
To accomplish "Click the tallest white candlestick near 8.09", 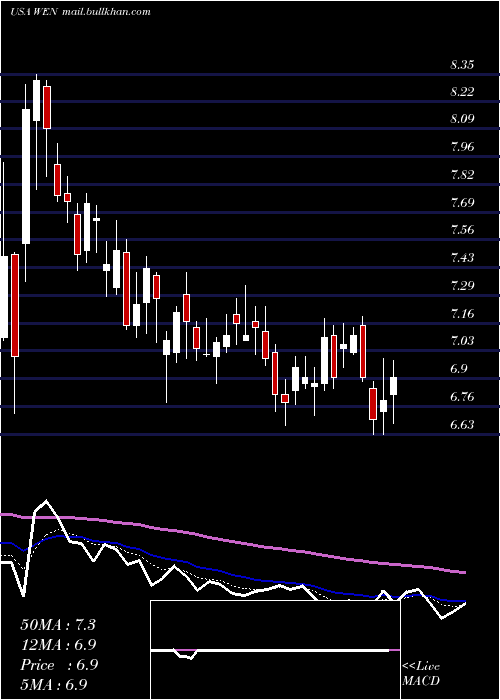I will click(26, 176).
